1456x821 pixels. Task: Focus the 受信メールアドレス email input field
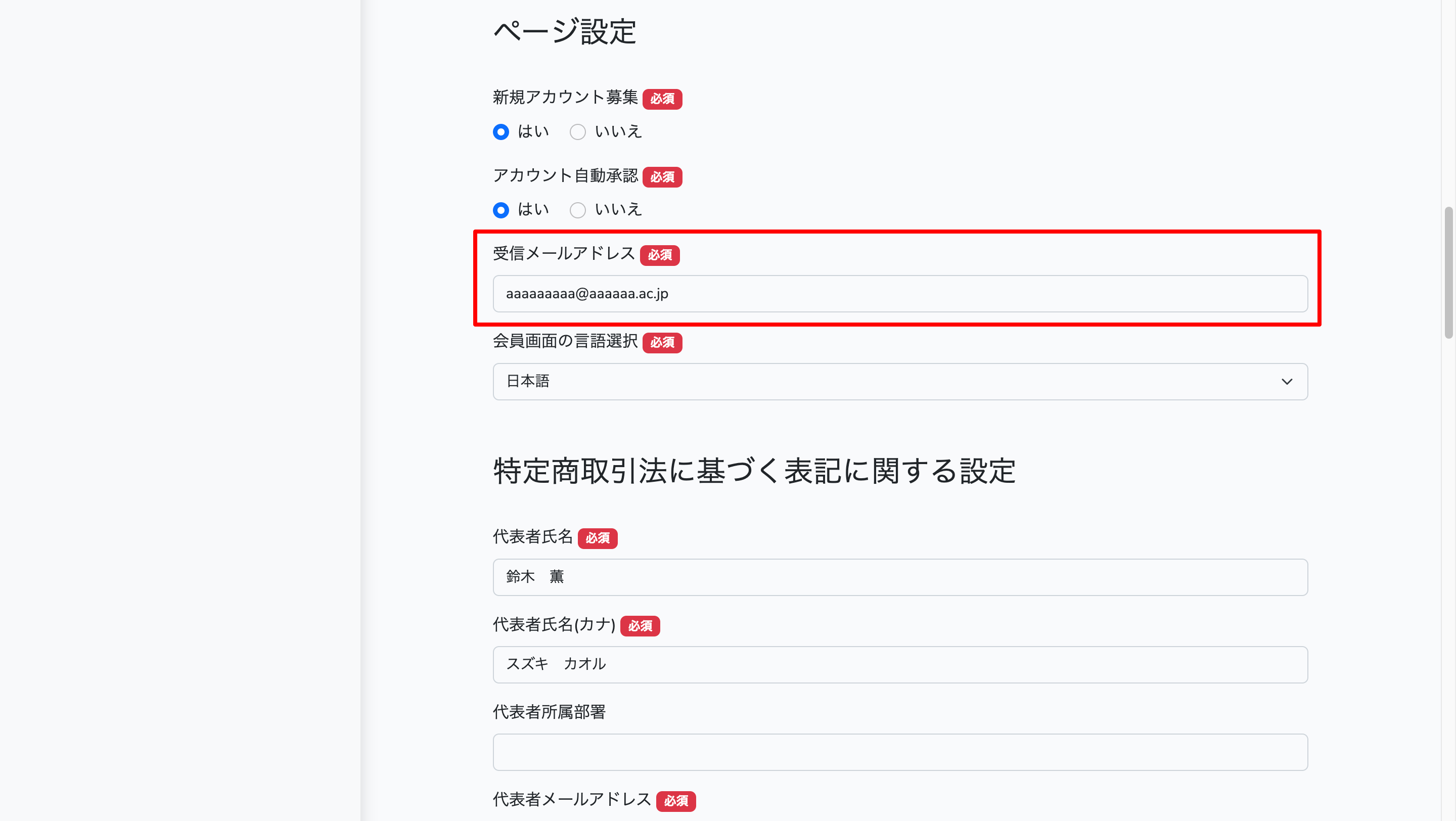[x=900, y=294]
